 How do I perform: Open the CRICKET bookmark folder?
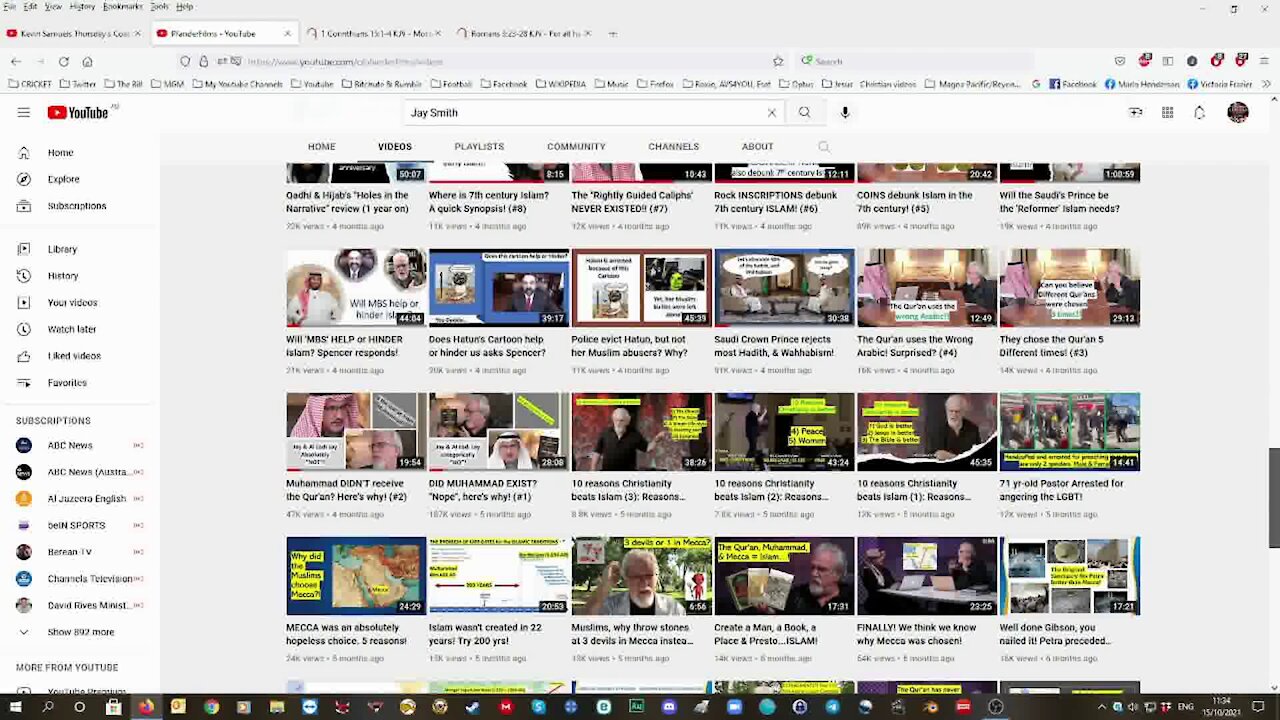point(29,84)
